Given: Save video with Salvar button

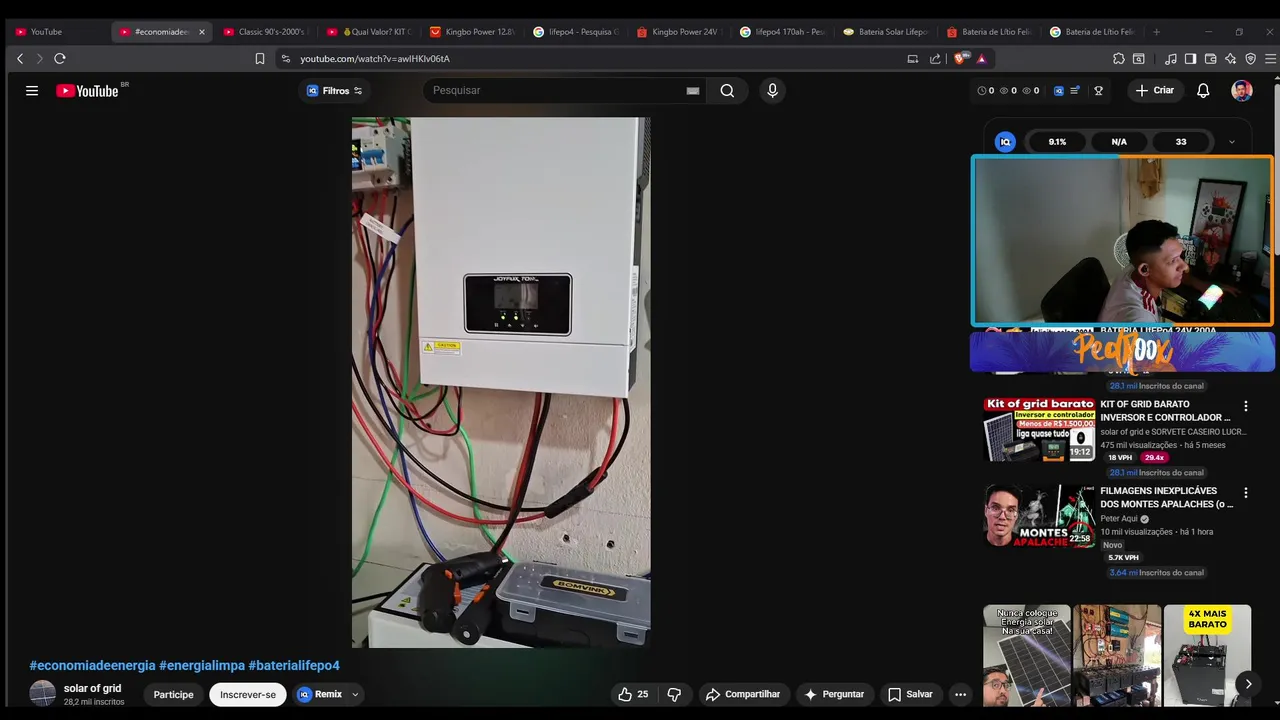Looking at the screenshot, I should (x=910, y=694).
